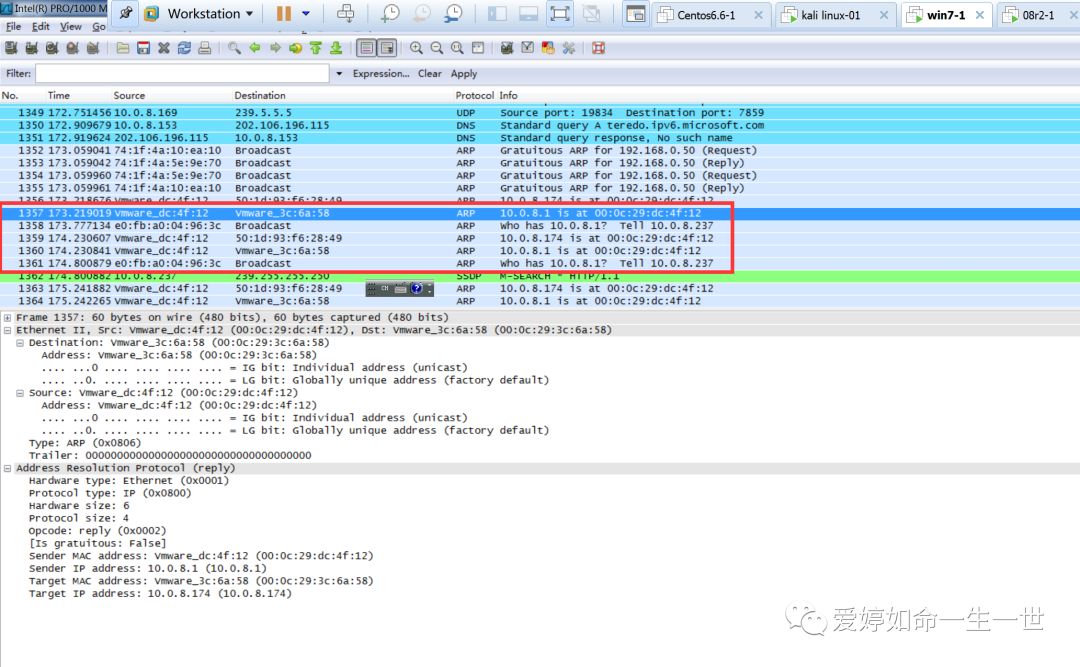Reload the capture file icon
This screenshot has height=667, width=1080.
[x=184, y=48]
